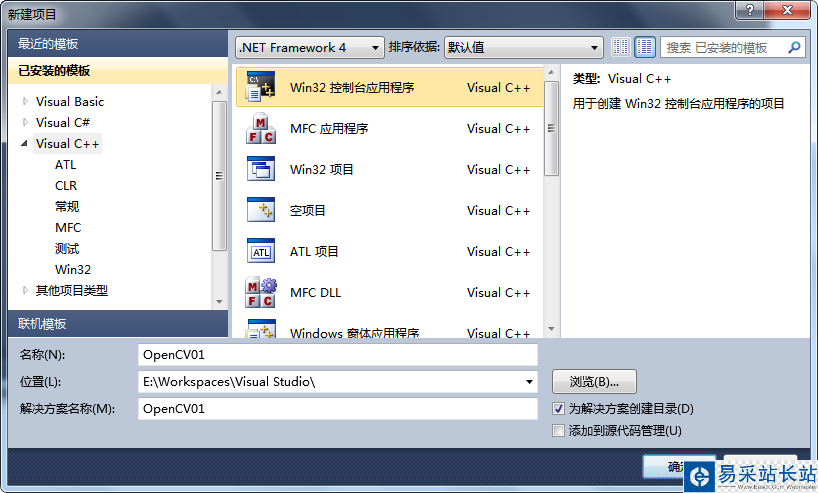Click template list scroll down arrow
Image resolution: width=818 pixels, height=493 pixels.
click(x=551, y=329)
